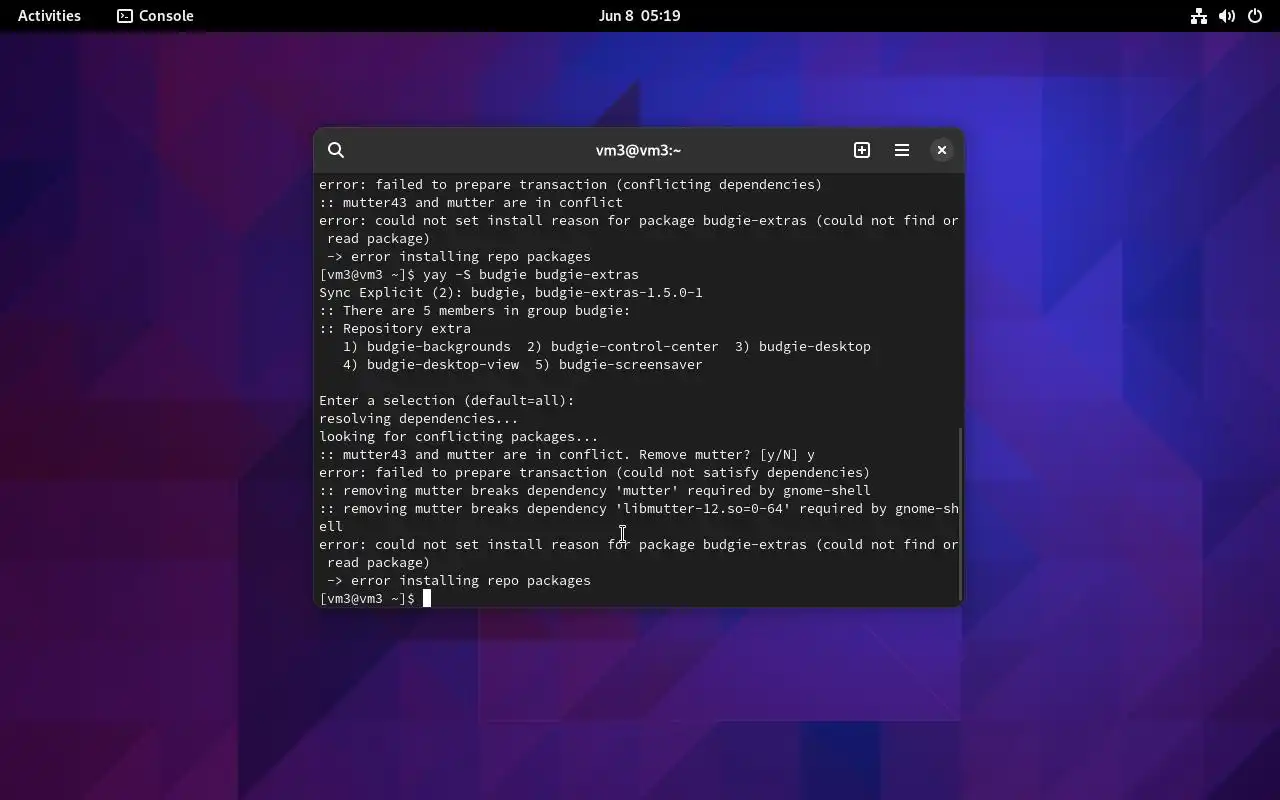Click the final shell prompt with the cursor
Viewport: 1280px width, 800px height.
pyautogui.click(x=375, y=598)
